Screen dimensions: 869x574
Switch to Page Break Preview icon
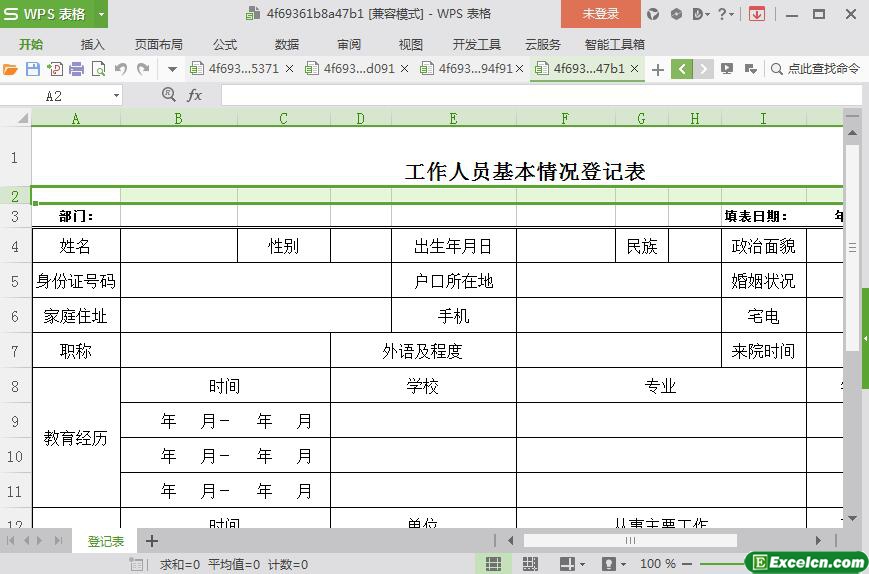click(x=530, y=564)
